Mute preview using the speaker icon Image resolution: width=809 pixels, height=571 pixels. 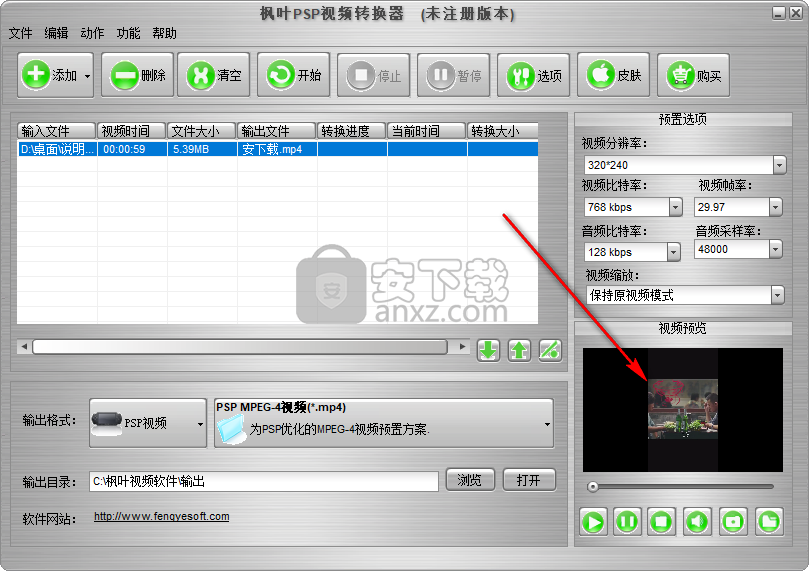(697, 521)
